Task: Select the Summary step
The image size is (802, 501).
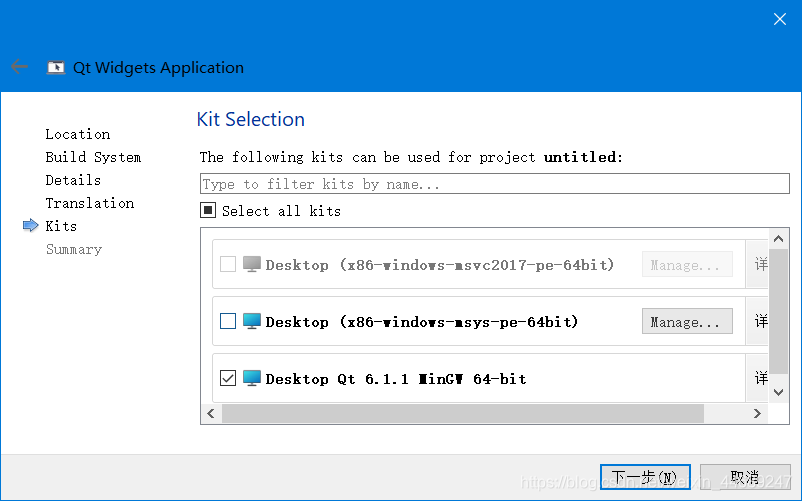Action: coord(74,249)
